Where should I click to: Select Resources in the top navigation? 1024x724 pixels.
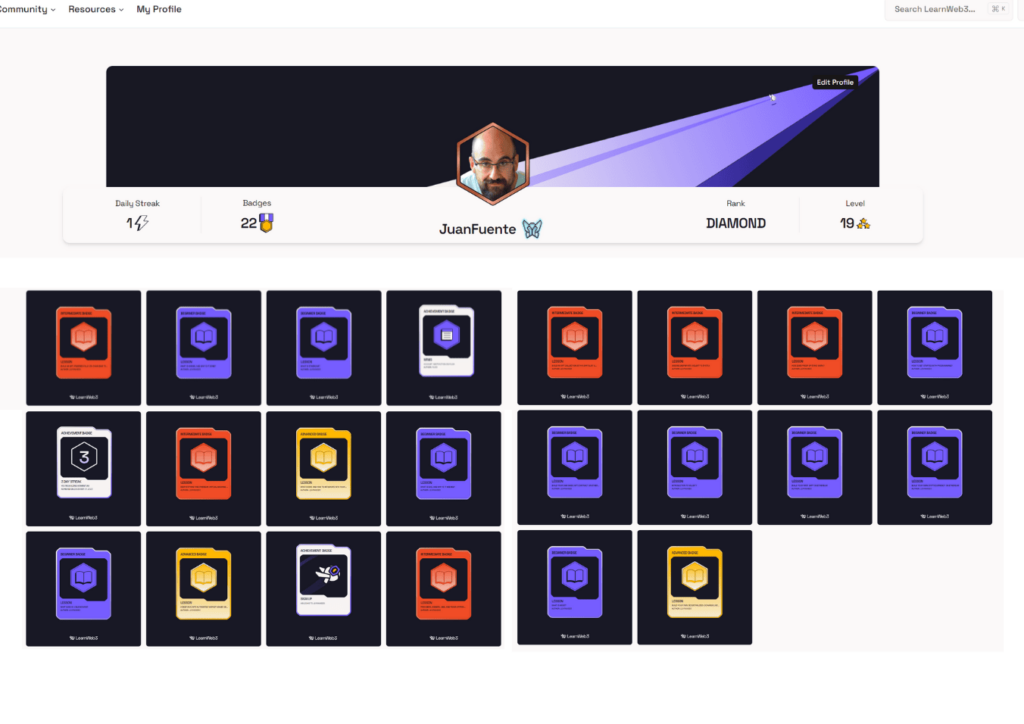(92, 9)
